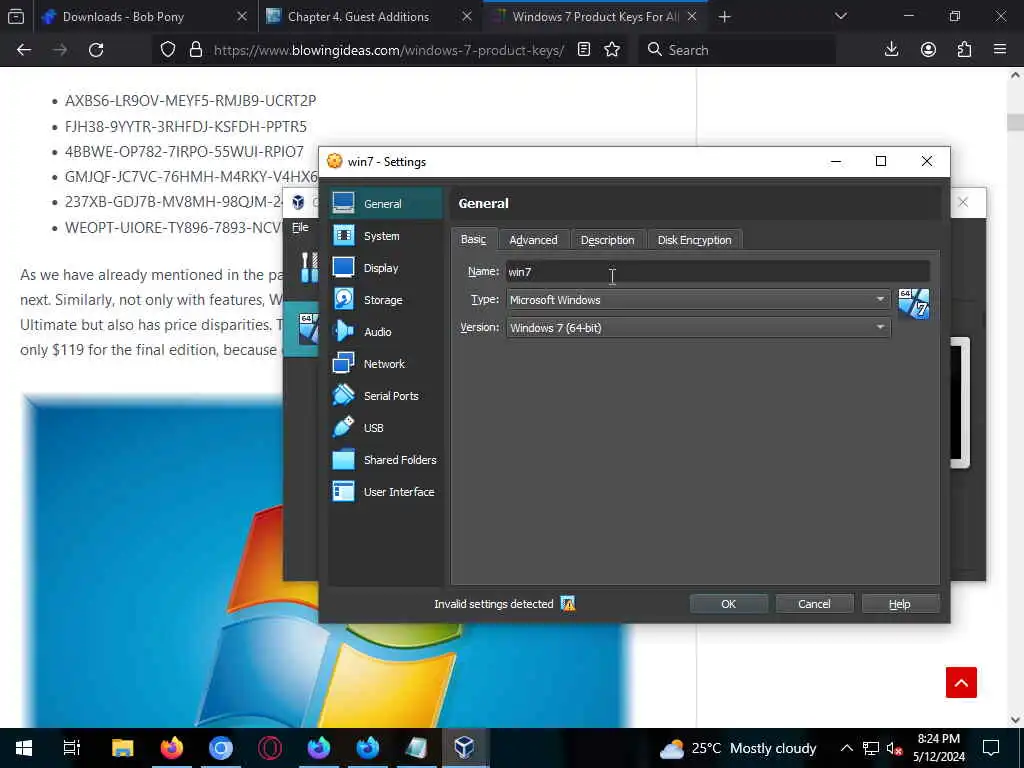
Task: Click the 4BBWE-OP782 product key text
Action: coord(184,152)
